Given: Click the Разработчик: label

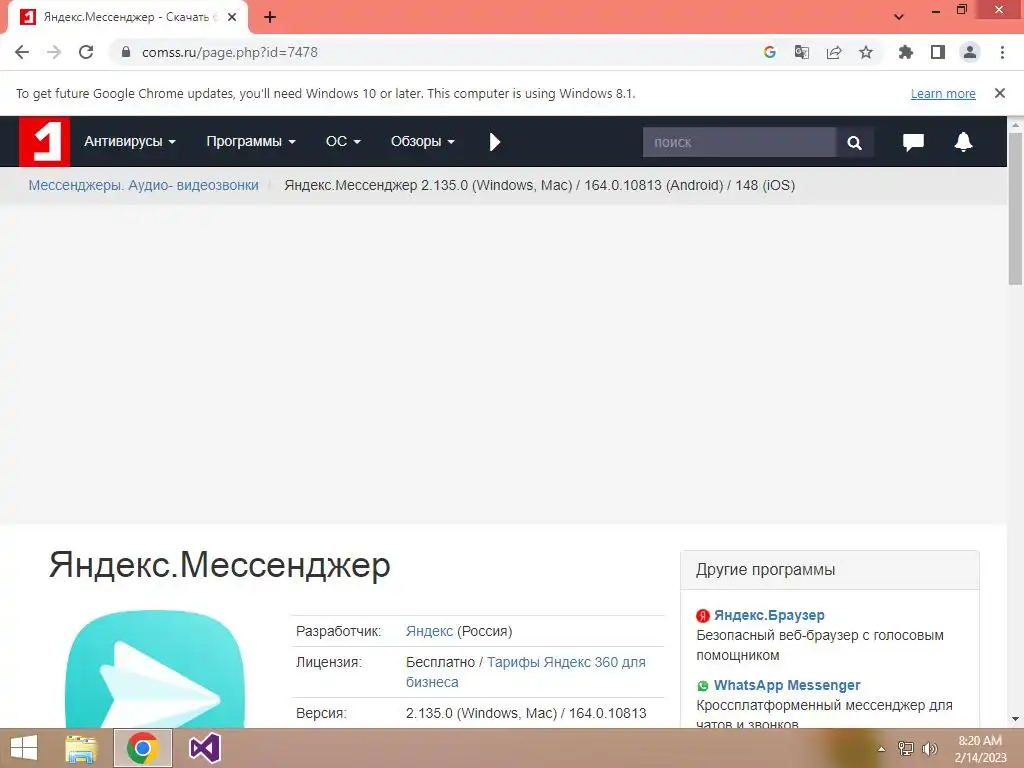Looking at the screenshot, I should coord(338,631).
